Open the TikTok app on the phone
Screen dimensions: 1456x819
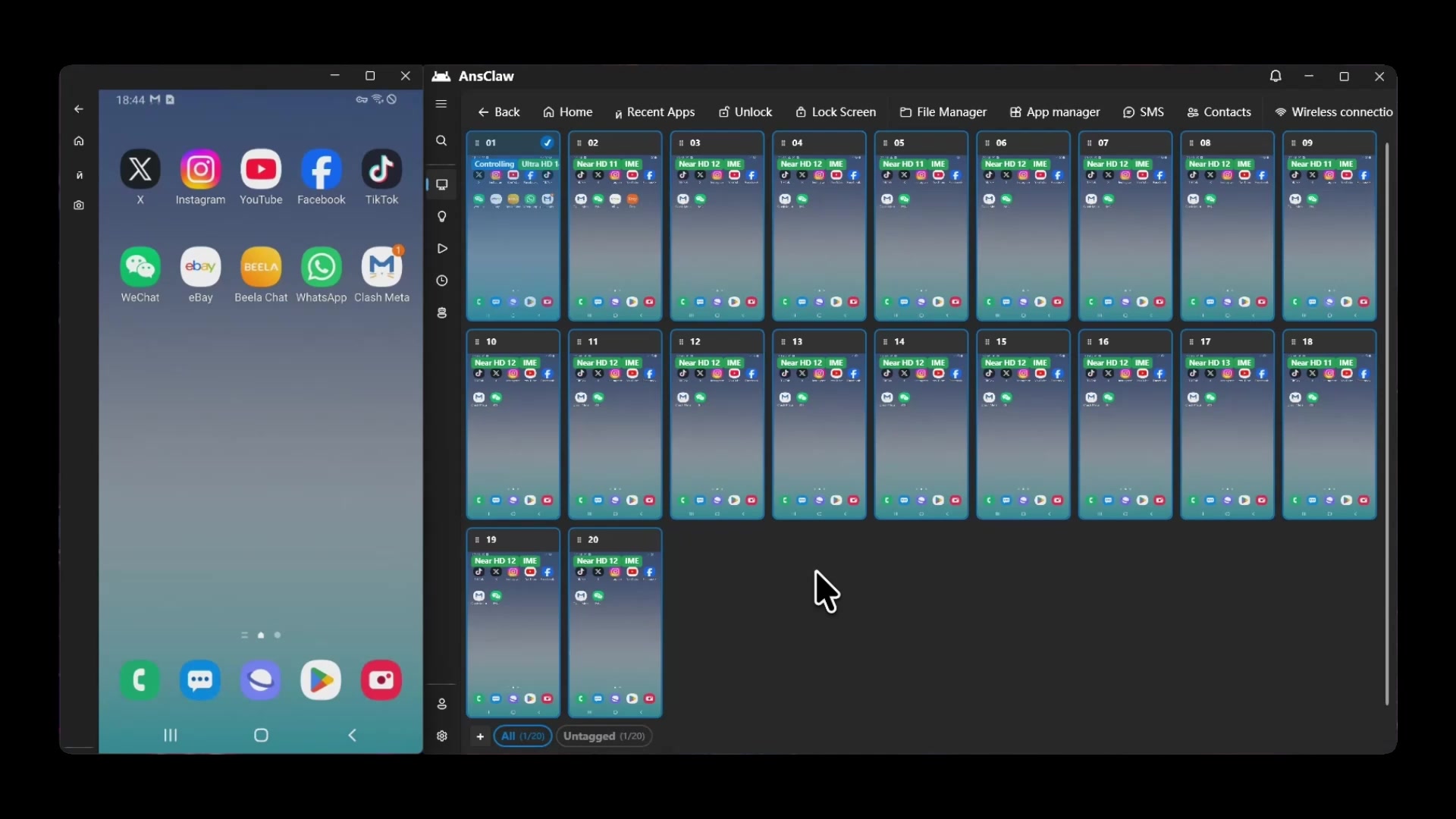coord(381,170)
